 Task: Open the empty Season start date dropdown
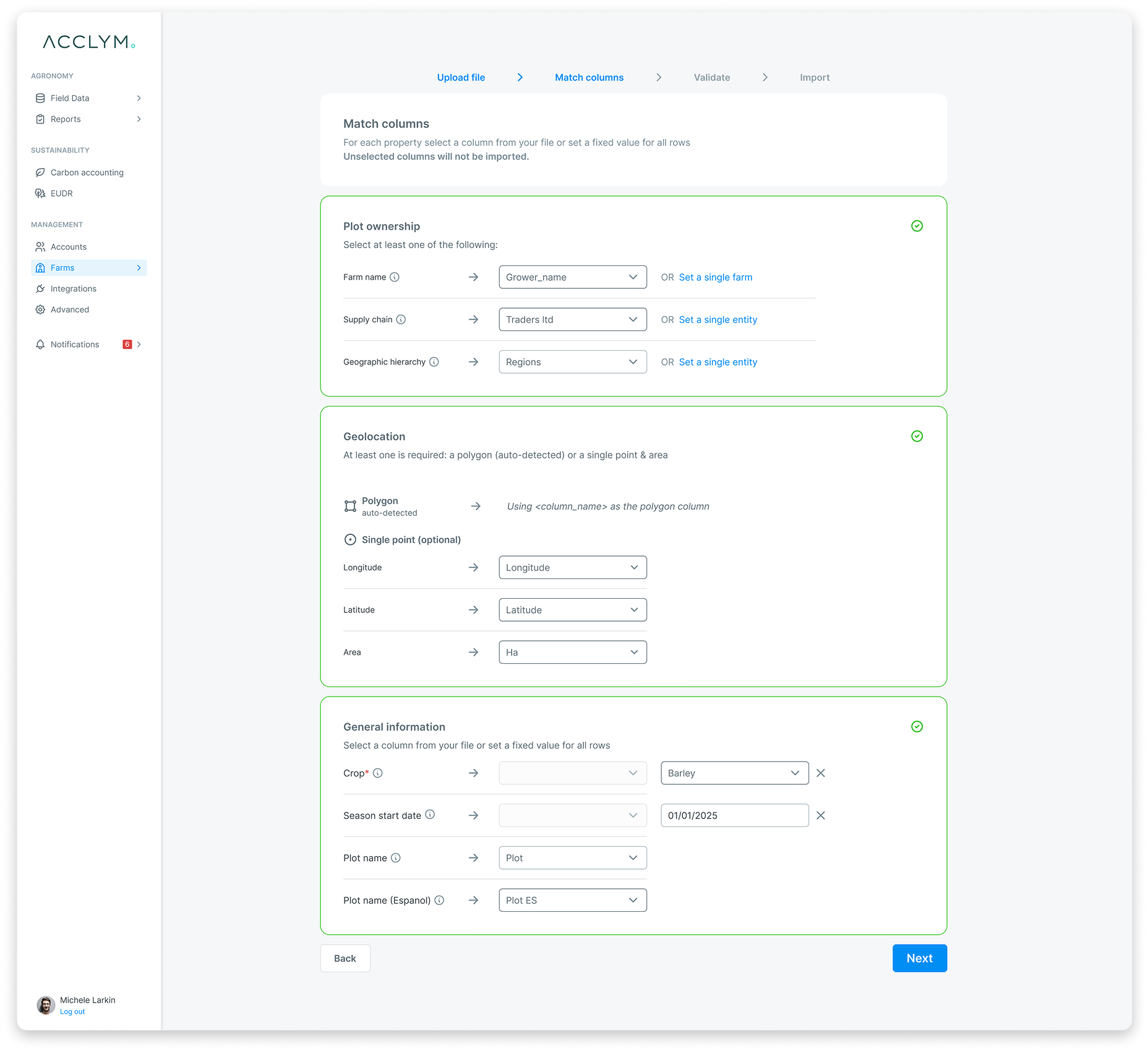pos(573,816)
